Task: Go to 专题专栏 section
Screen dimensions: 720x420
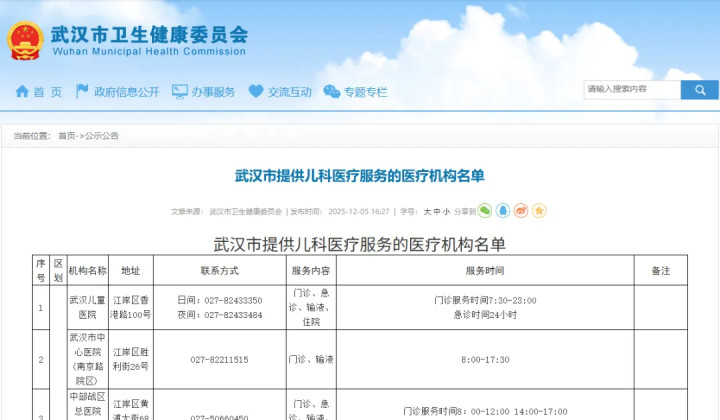Action: coord(365,92)
